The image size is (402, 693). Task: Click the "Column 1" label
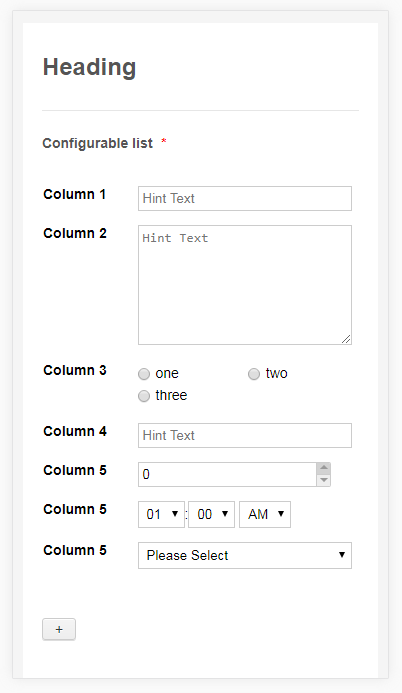(x=74, y=194)
